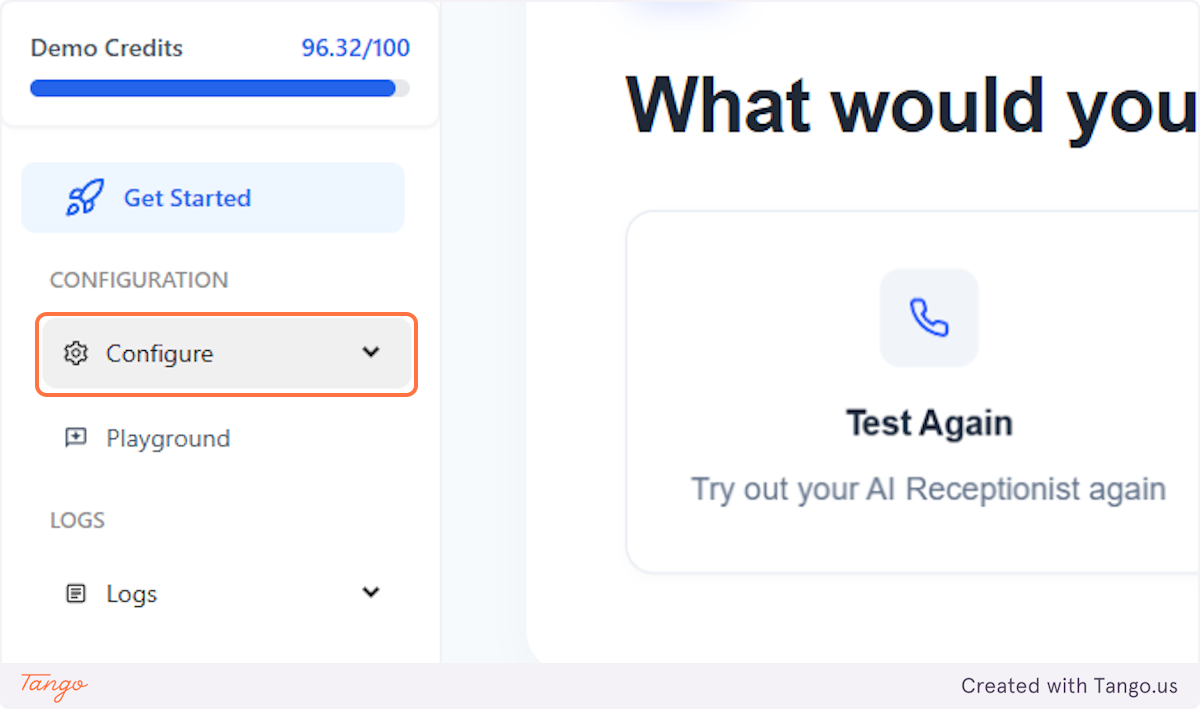Click the CONFIGURATION section header
1200x709 pixels.
138,280
